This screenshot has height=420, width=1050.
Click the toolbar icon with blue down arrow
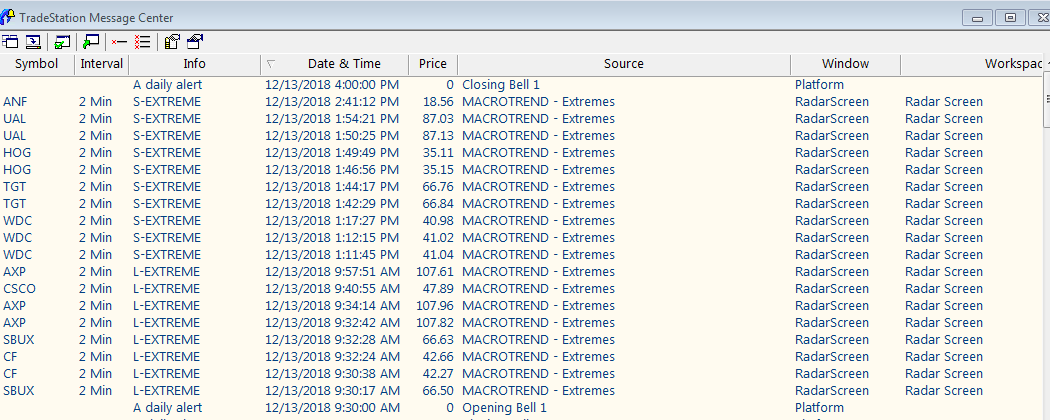33,42
